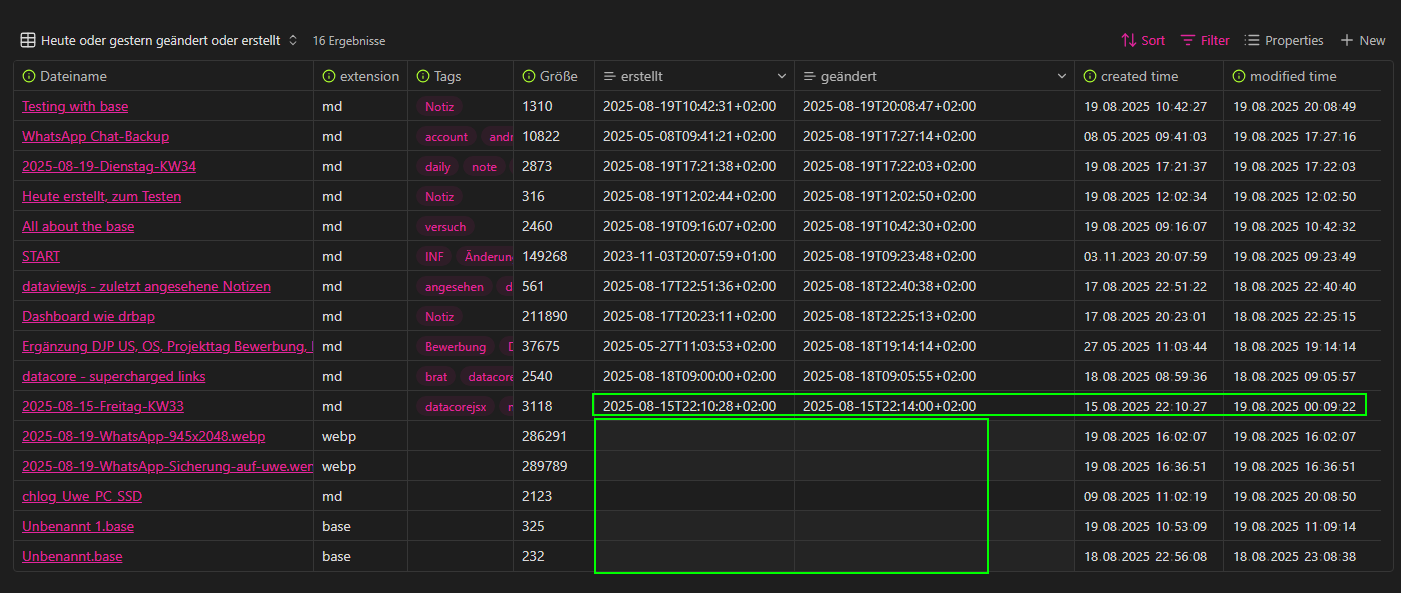Click the 'versuch' tag in All about the base row

coord(445,227)
